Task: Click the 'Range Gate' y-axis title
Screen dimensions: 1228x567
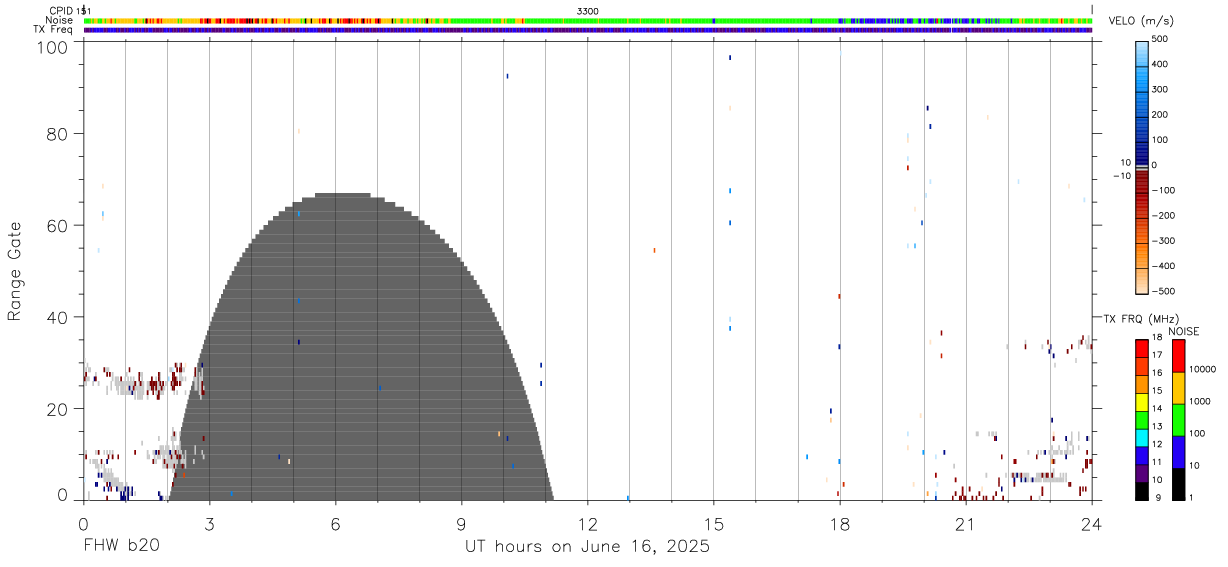Action: pos(15,272)
